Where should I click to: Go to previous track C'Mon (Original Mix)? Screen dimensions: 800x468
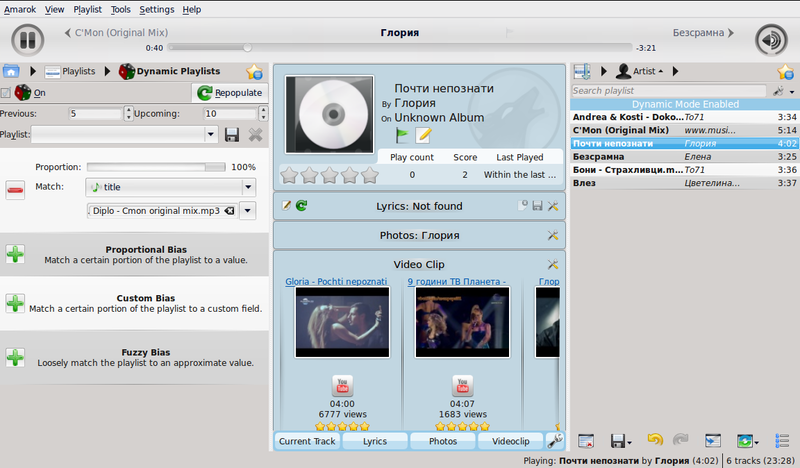tap(116, 33)
